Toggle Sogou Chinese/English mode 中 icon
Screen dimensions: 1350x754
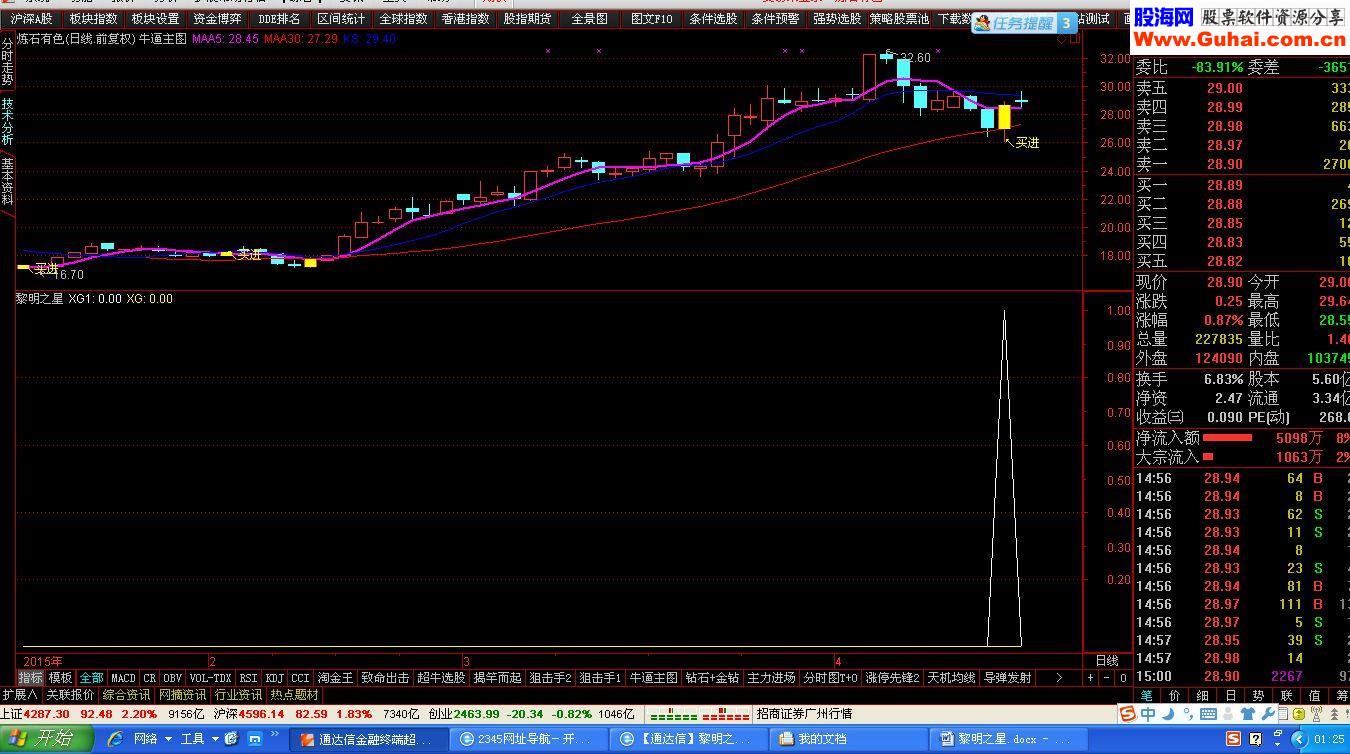[x=1148, y=714]
